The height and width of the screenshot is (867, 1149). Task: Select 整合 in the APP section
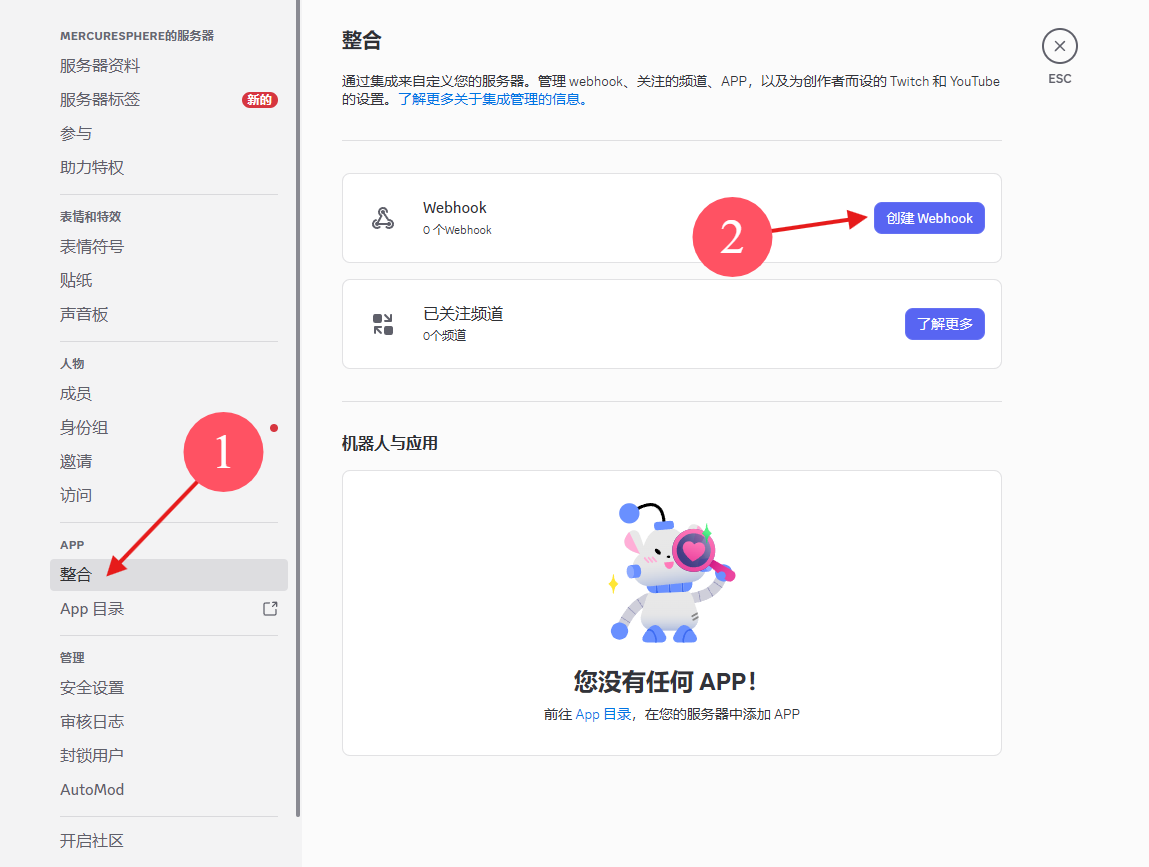click(76, 574)
